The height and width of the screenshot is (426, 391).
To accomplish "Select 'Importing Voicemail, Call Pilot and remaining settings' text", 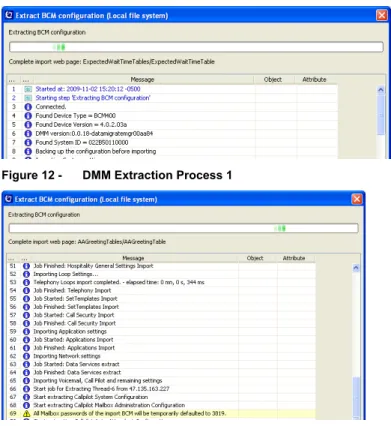I will tap(98, 381).
